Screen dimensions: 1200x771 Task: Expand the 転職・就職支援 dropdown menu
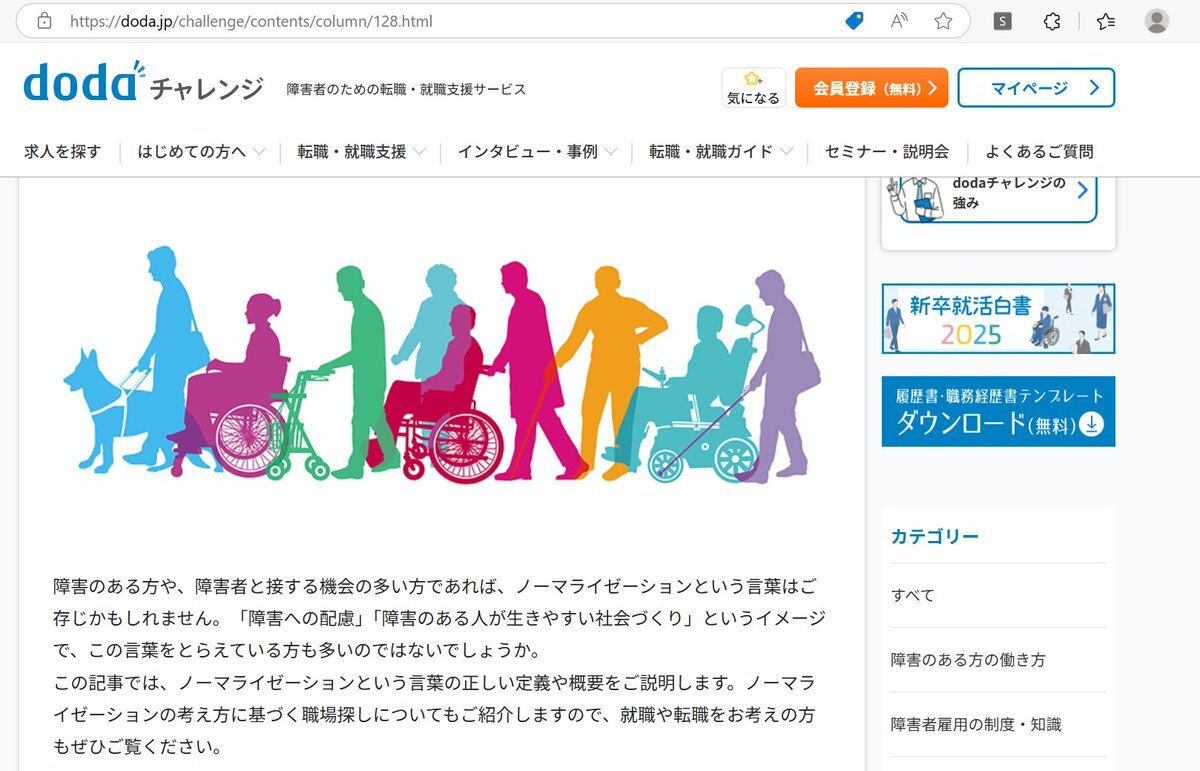click(x=361, y=152)
